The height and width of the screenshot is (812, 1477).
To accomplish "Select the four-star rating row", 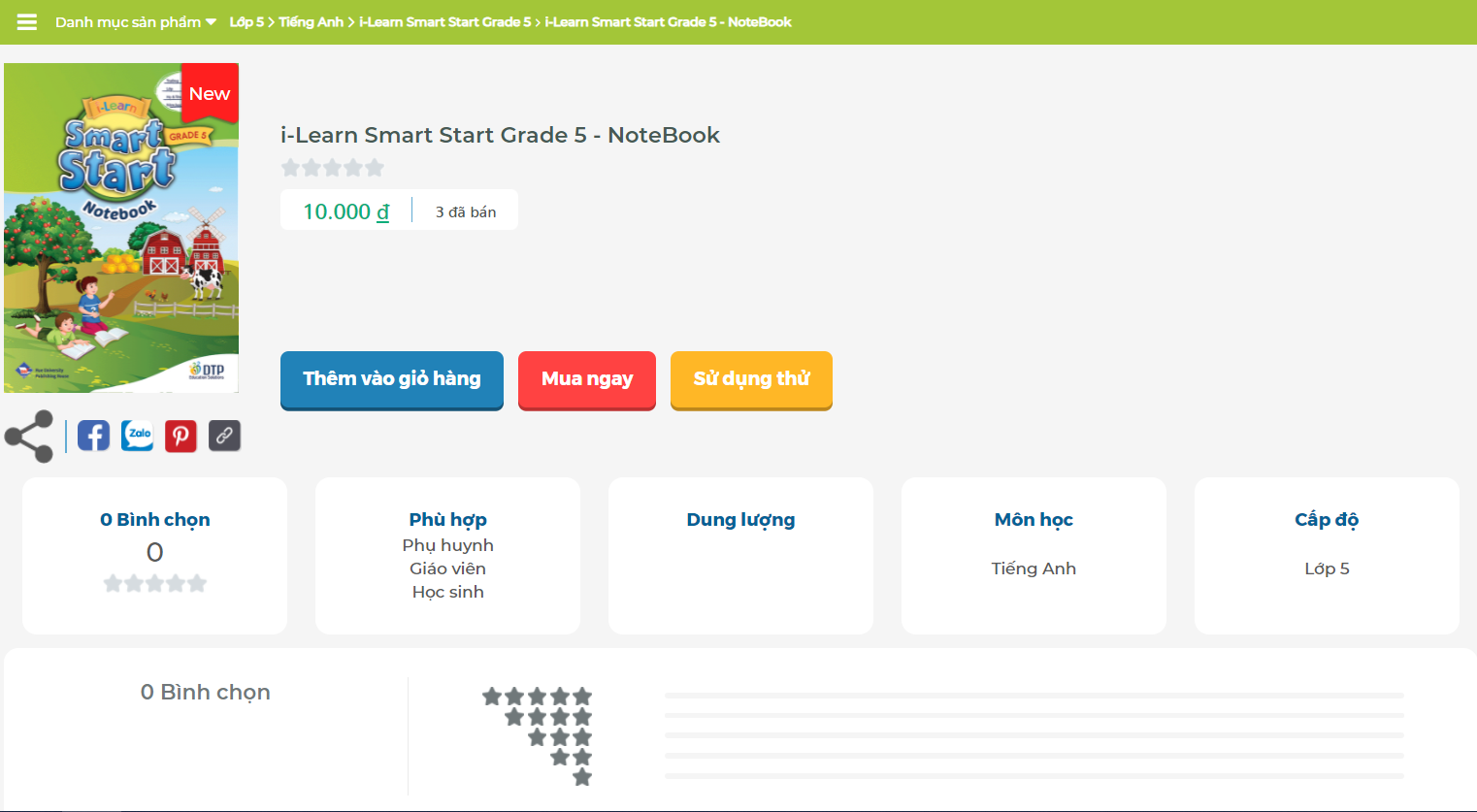I will 548,717.
